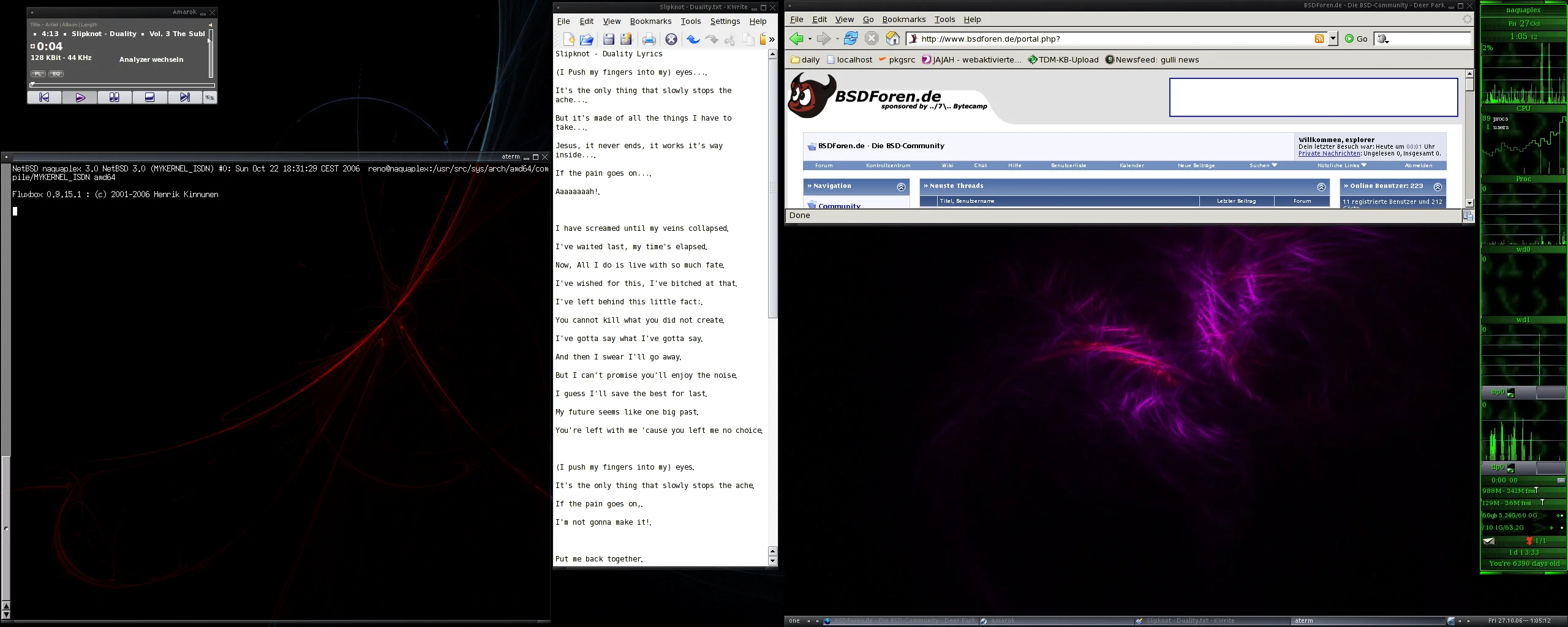1568x627 pixels.
Task: Open the daily bookmarks folder
Action: [805, 60]
